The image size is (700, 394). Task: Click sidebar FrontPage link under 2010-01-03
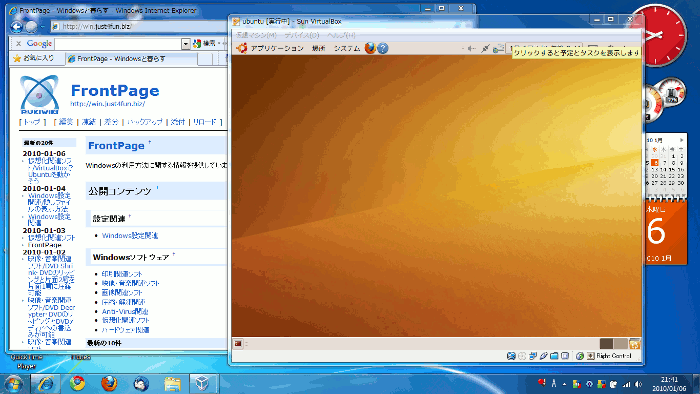point(45,245)
